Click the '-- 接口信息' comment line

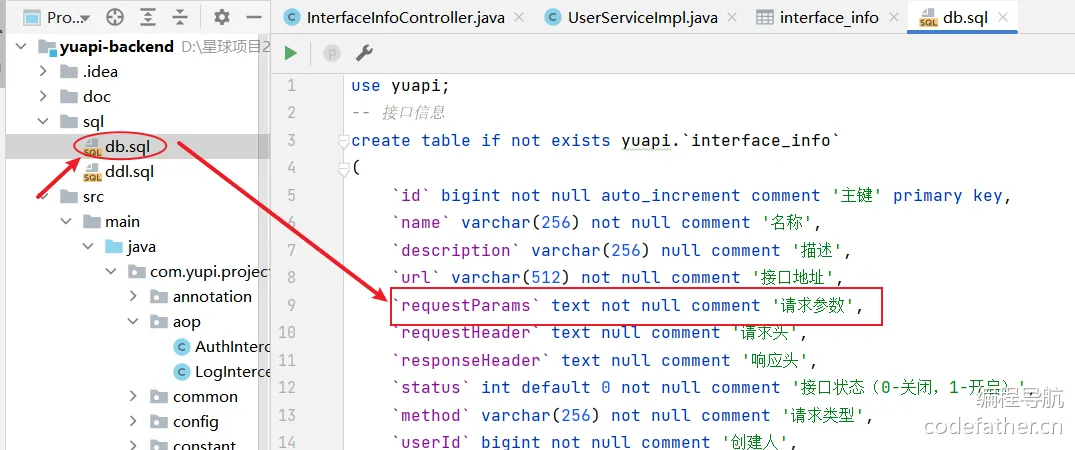[398, 113]
